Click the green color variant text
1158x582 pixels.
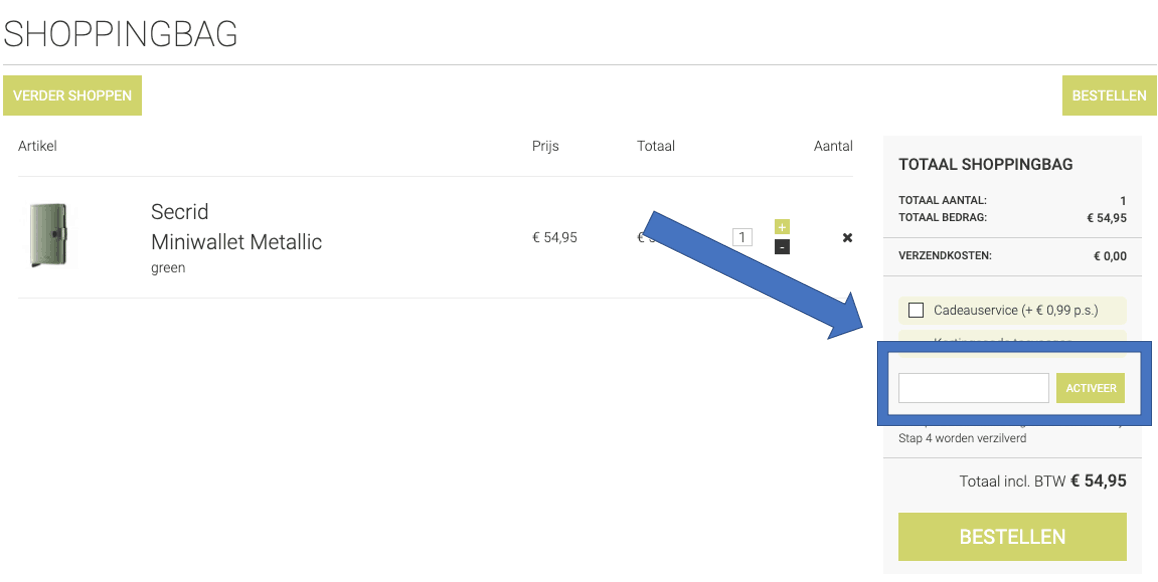[x=168, y=268]
